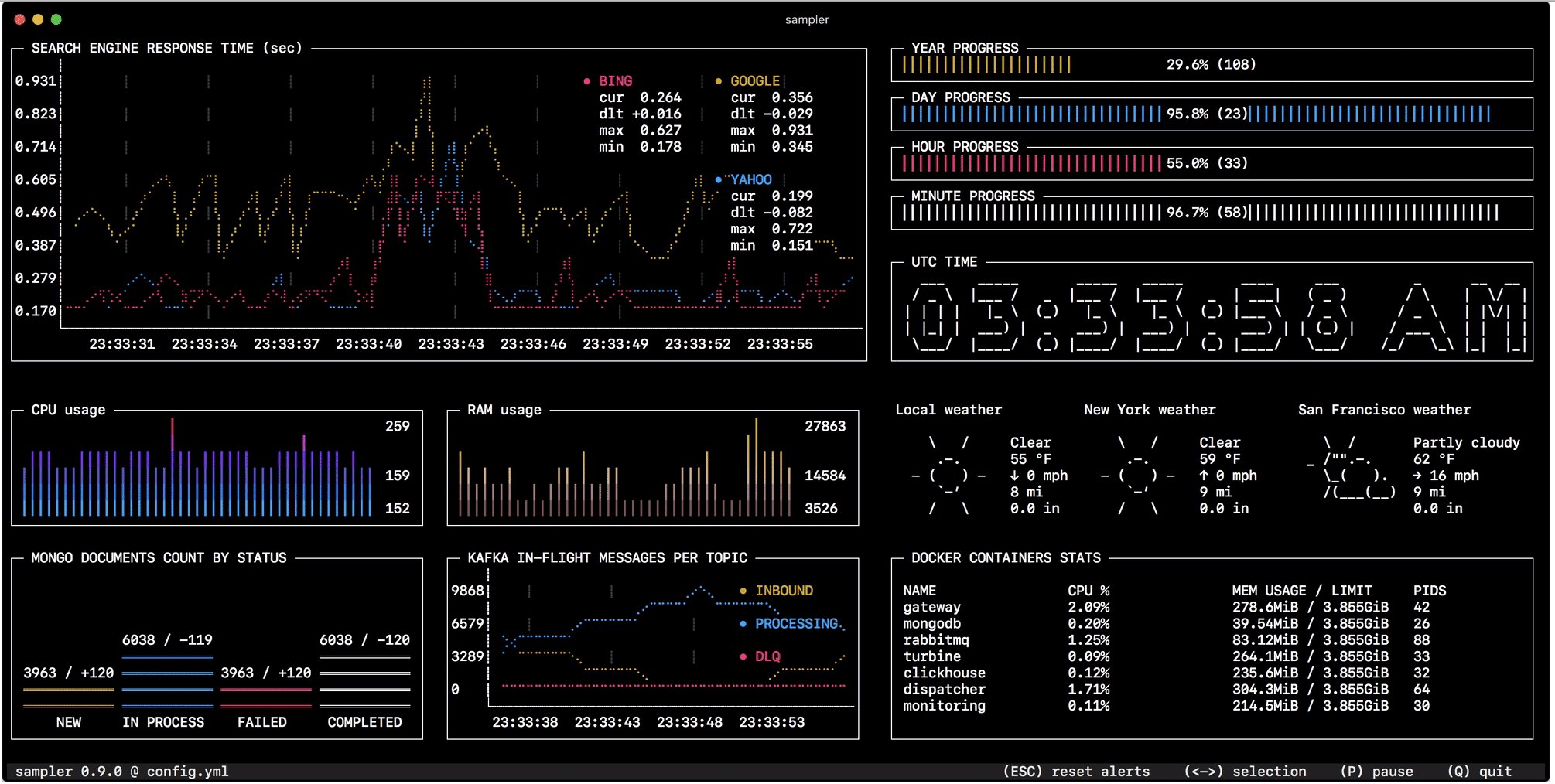
Task: Click the gateway container row name
Action: (932, 608)
